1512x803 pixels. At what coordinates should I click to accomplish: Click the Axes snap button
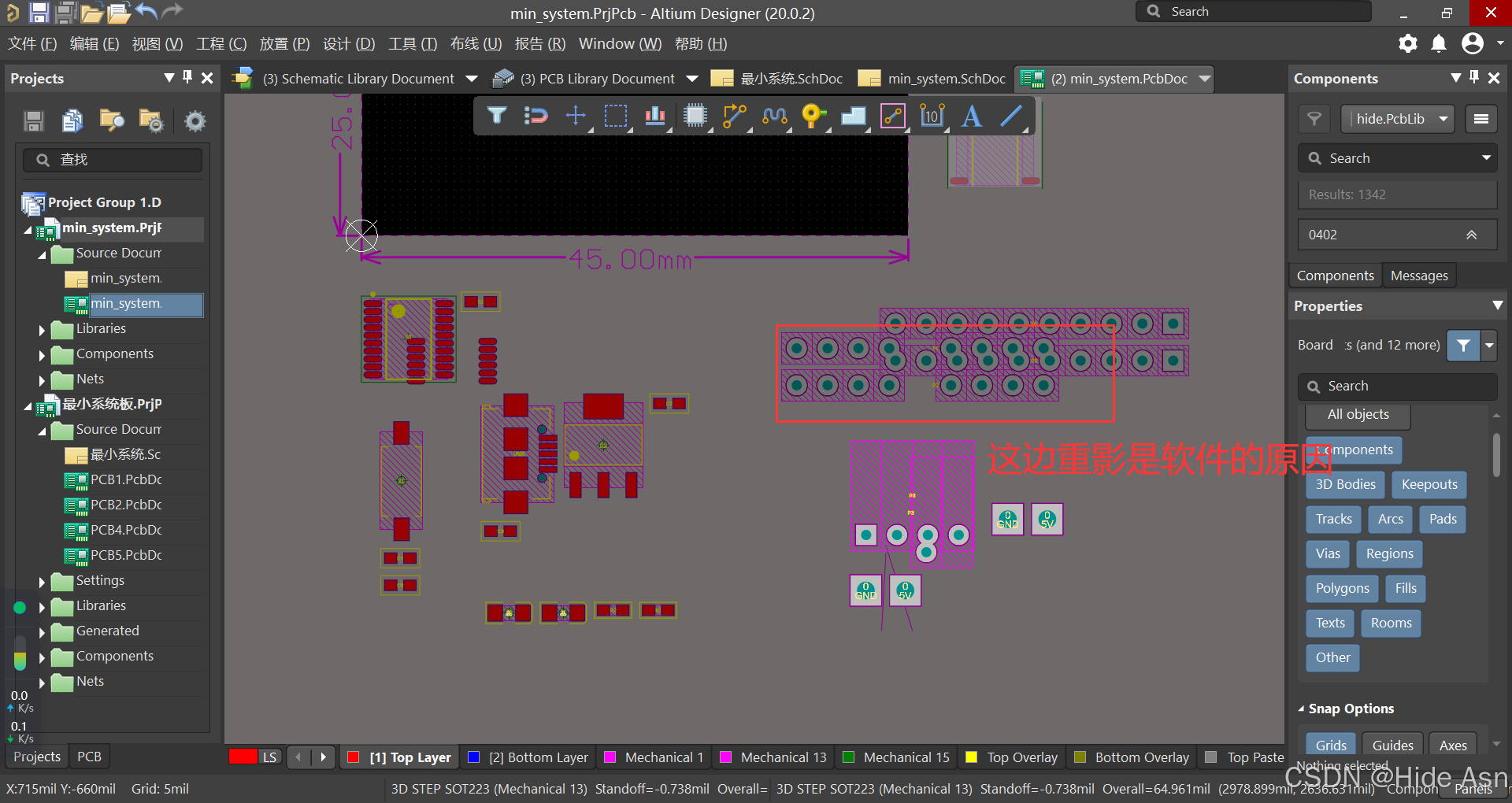pos(1453,745)
